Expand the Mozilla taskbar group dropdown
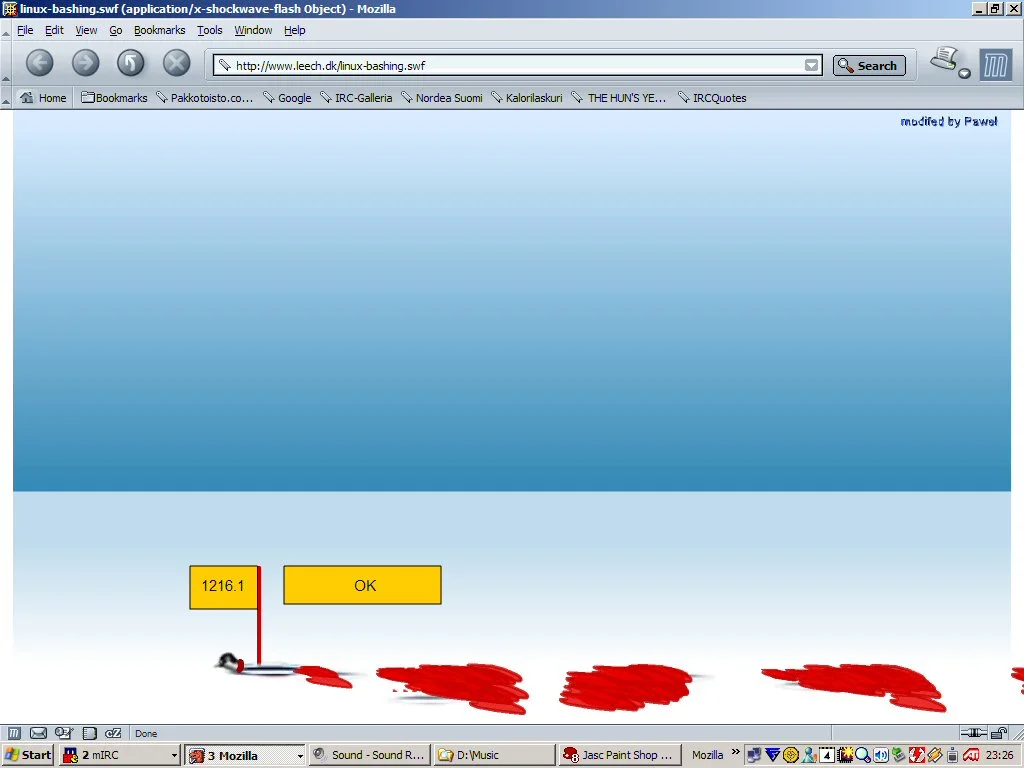This screenshot has height=768, width=1024. coord(299,756)
